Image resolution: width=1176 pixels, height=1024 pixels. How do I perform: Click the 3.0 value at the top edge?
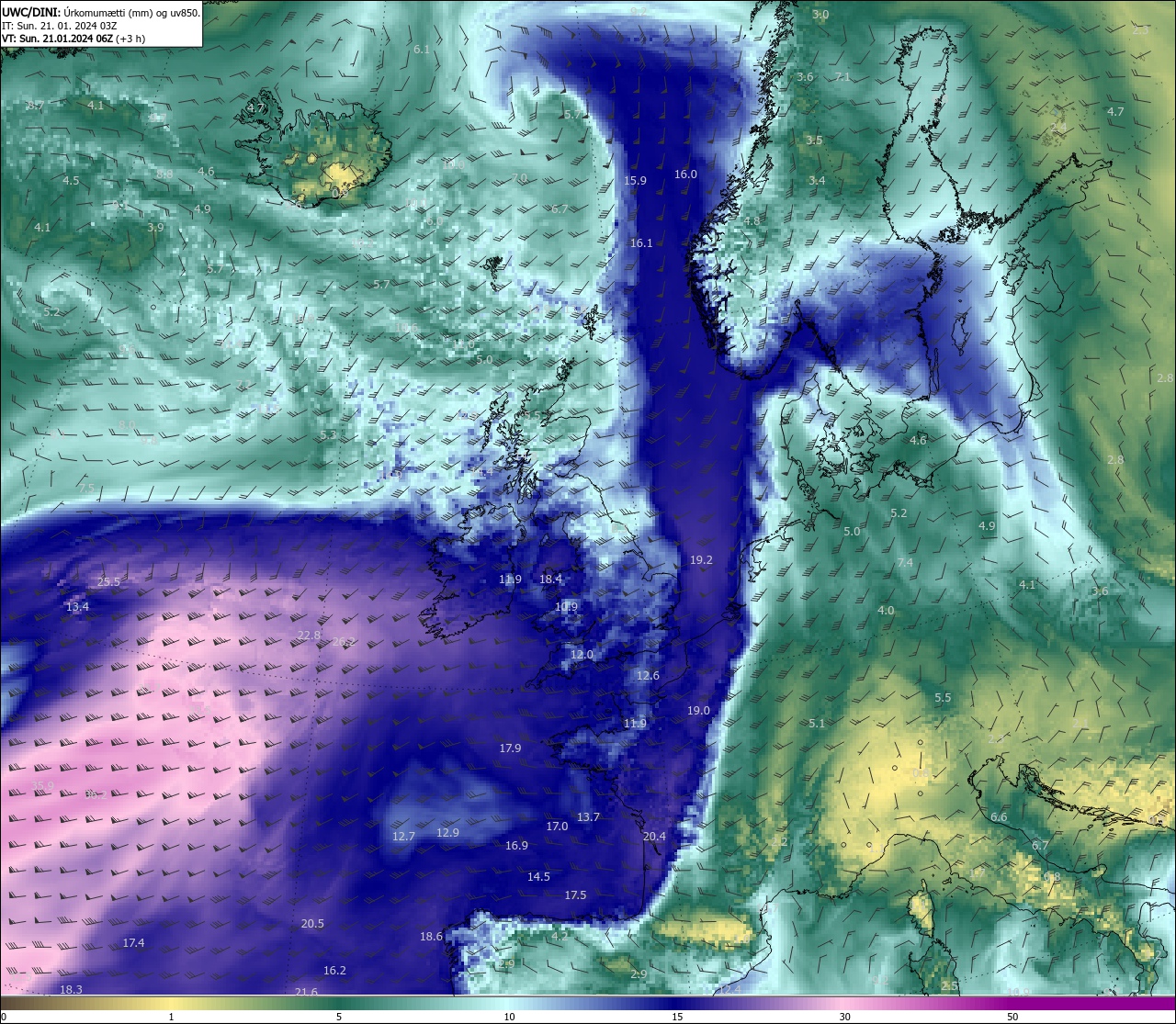(x=820, y=14)
